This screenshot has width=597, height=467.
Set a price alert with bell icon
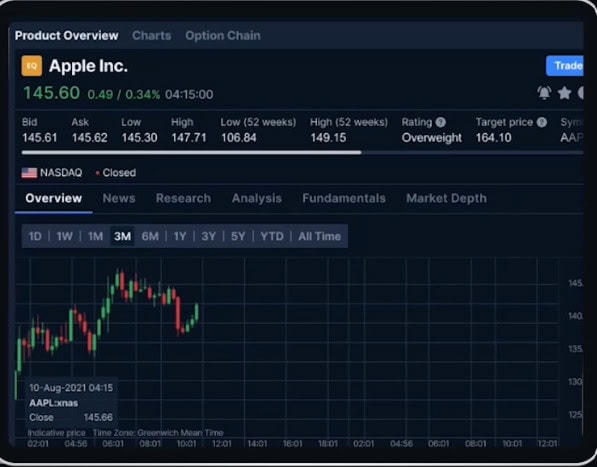click(544, 93)
